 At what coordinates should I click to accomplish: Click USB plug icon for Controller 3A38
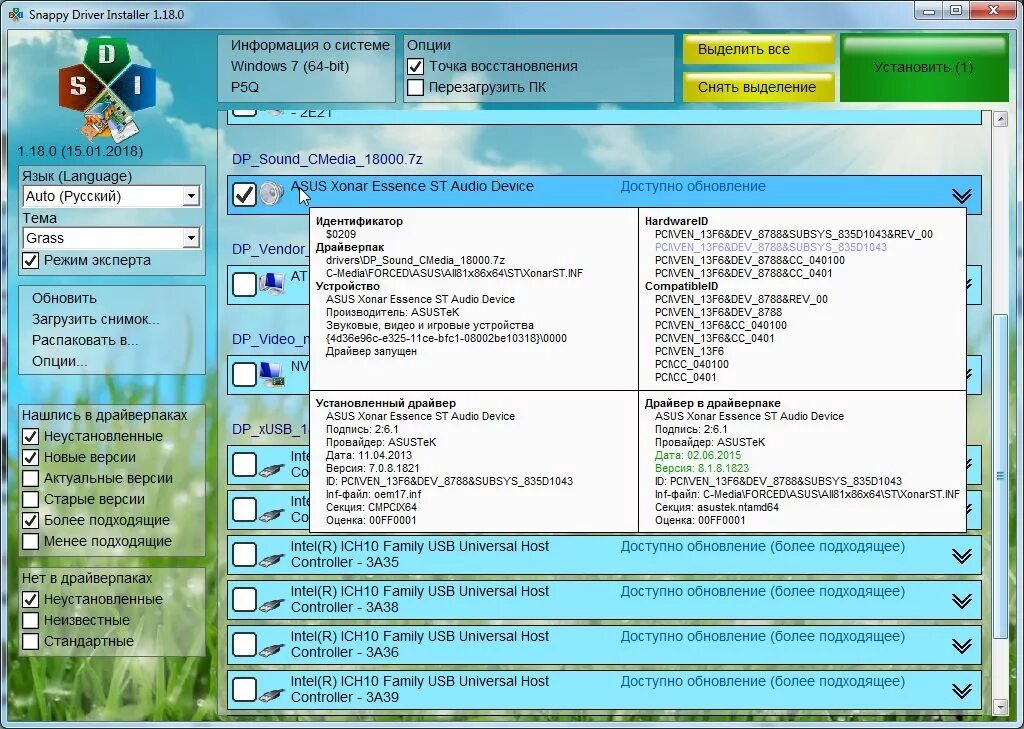pyautogui.click(x=272, y=604)
